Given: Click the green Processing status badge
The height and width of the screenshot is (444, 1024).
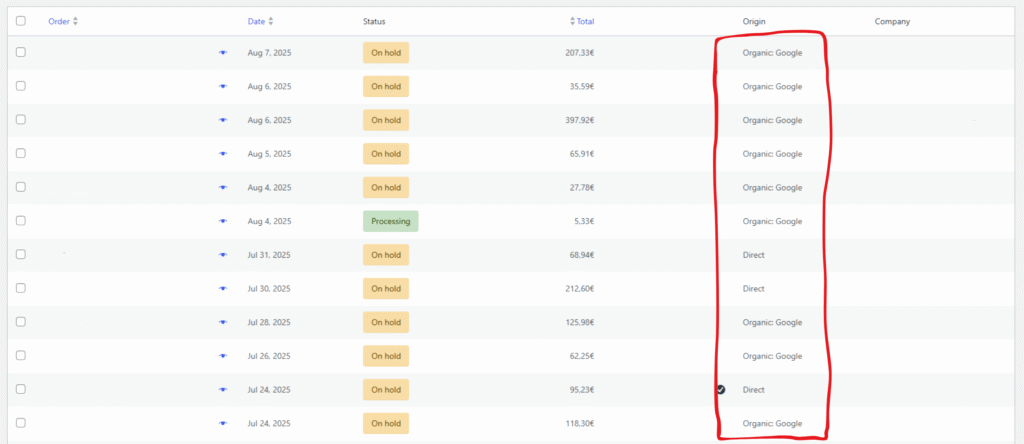Looking at the screenshot, I should 391,221.
